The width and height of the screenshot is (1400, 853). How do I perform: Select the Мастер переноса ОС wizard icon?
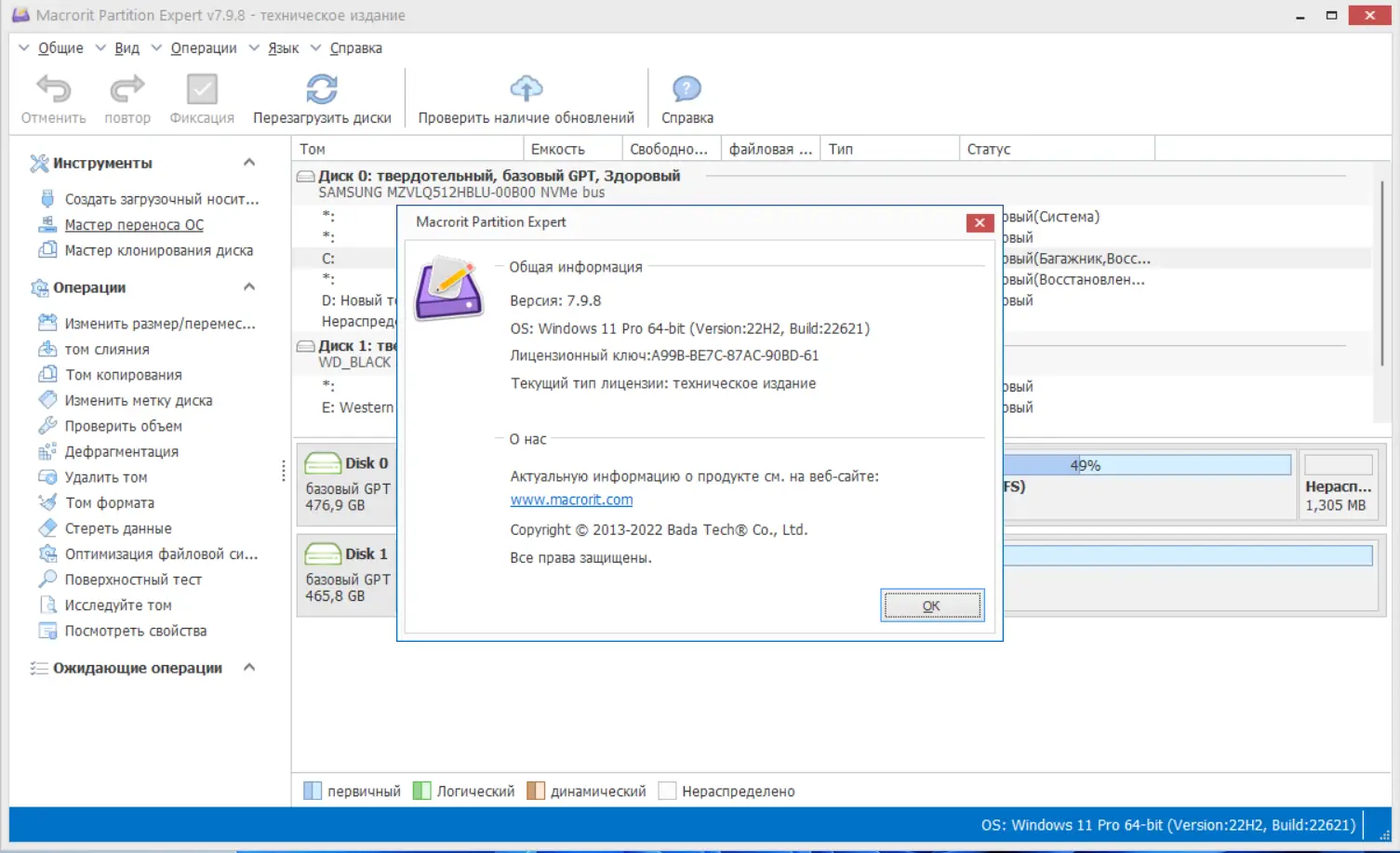(x=48, y=224)
